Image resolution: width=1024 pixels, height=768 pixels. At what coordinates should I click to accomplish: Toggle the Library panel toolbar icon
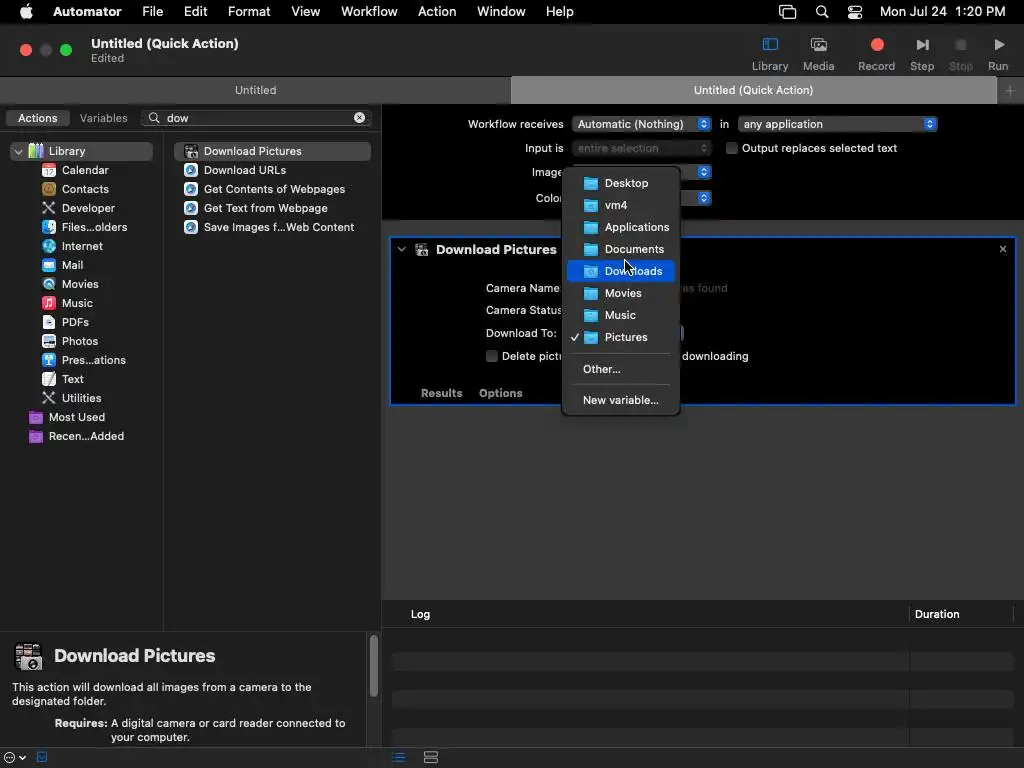pyautogui.click(x=770, y=44)
